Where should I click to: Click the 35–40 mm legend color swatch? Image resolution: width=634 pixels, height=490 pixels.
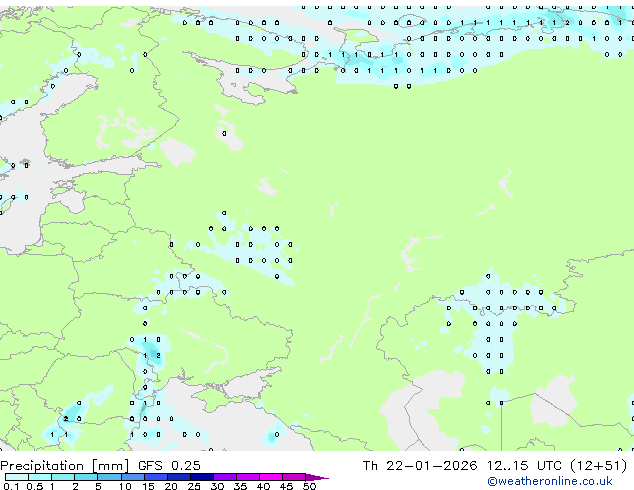247,477
